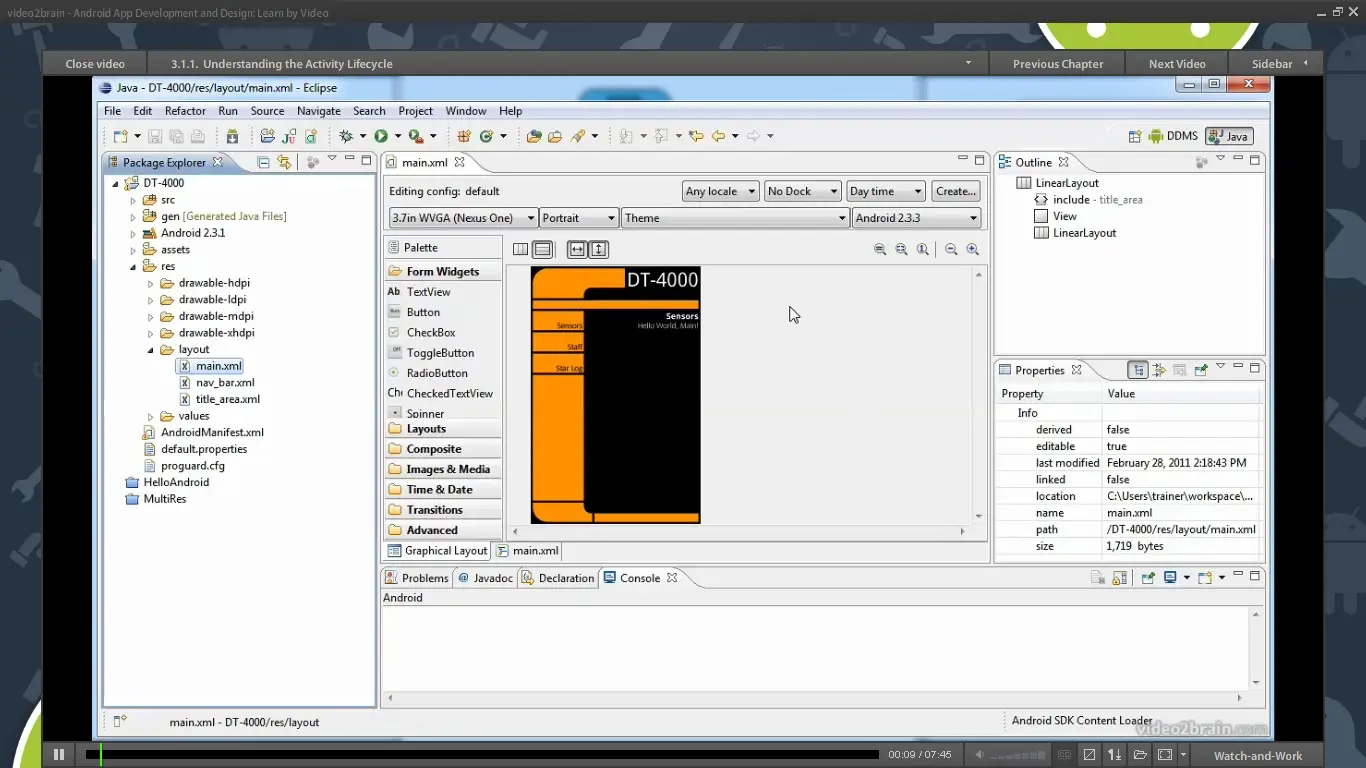Click the Close video button
This screenshot has height=768, width=1366.
coord(95,64)
